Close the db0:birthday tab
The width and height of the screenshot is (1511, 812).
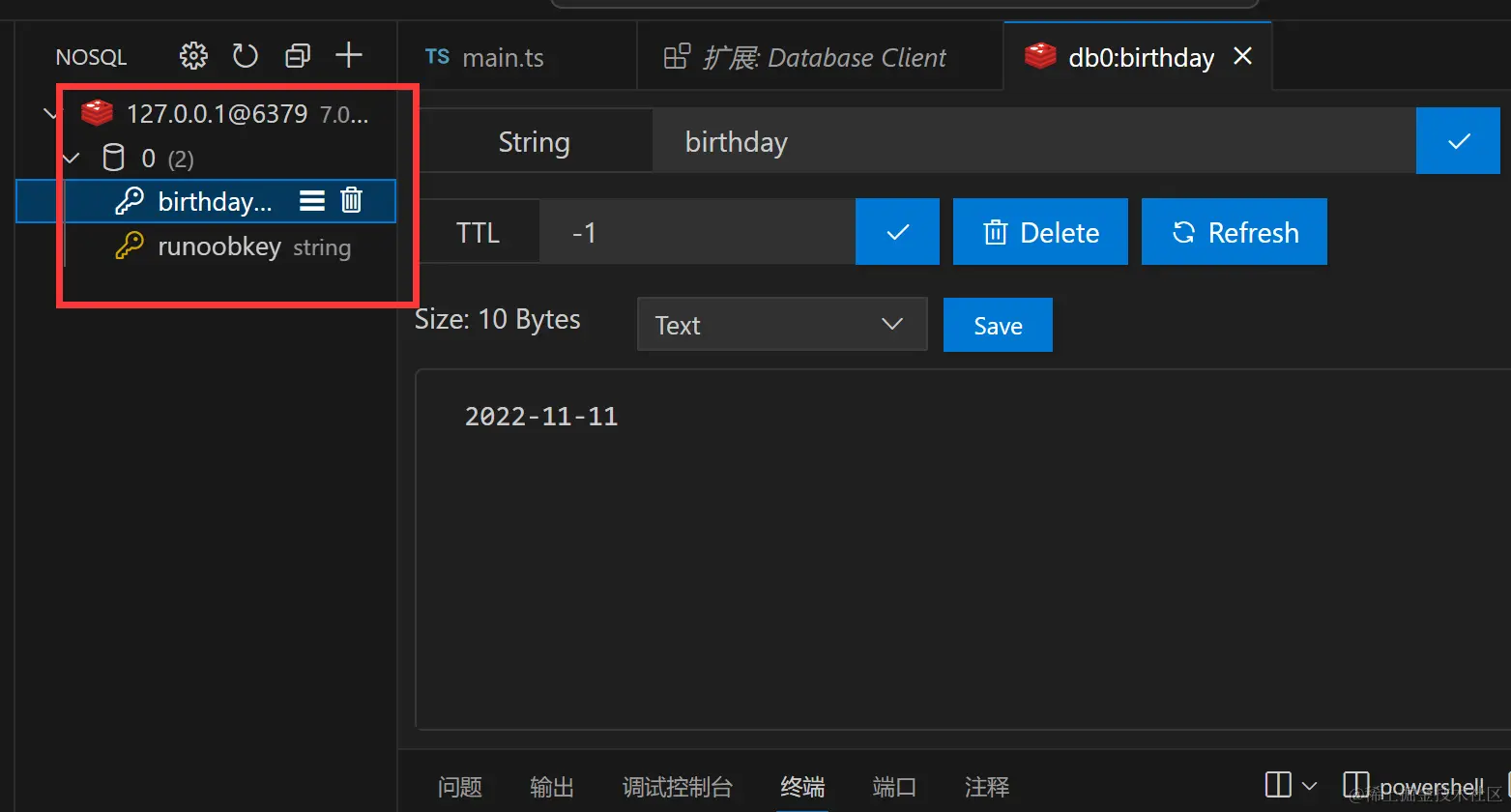(x=1243, y=56)
